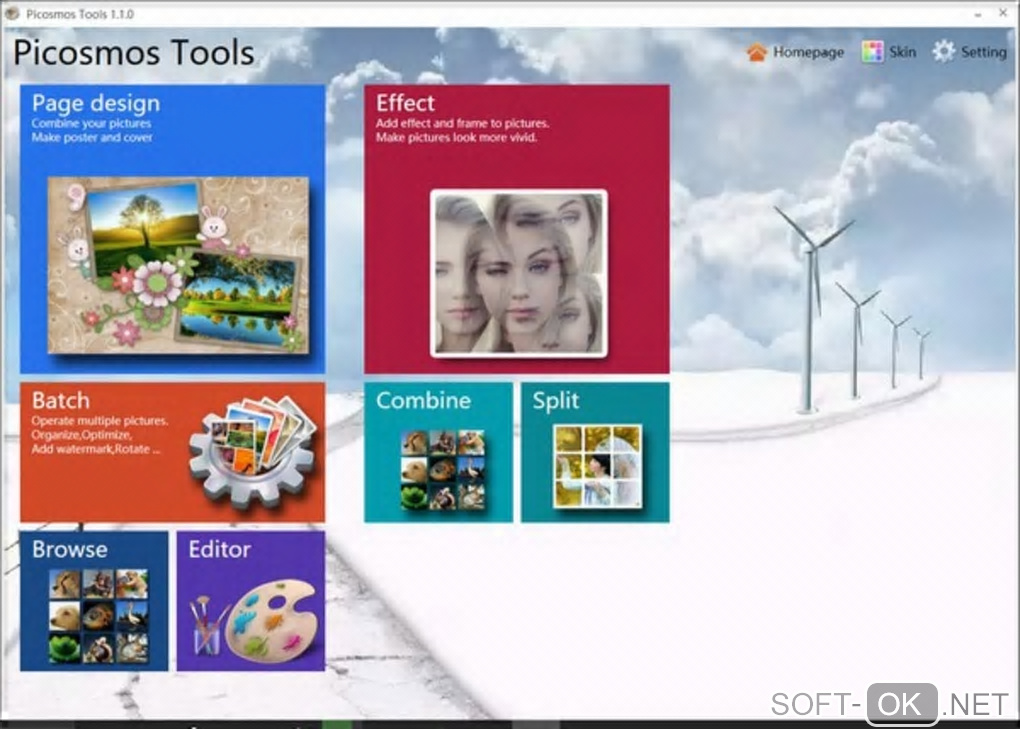Open the Setting option text

click(x=984, y=53)
